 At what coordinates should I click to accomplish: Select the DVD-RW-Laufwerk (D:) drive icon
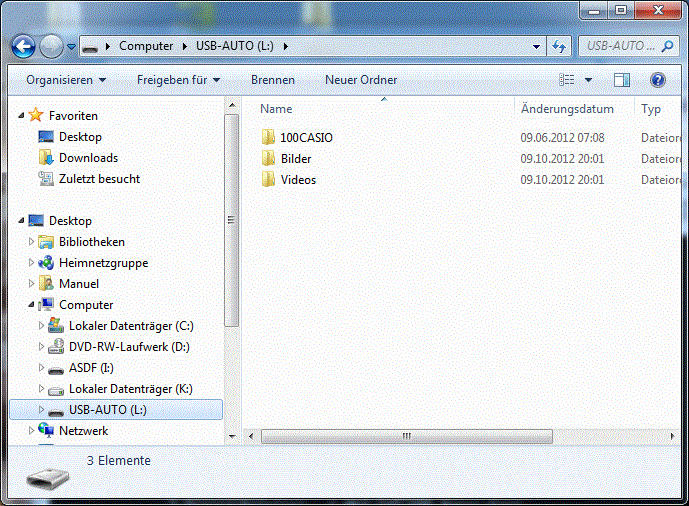point(56,346)
